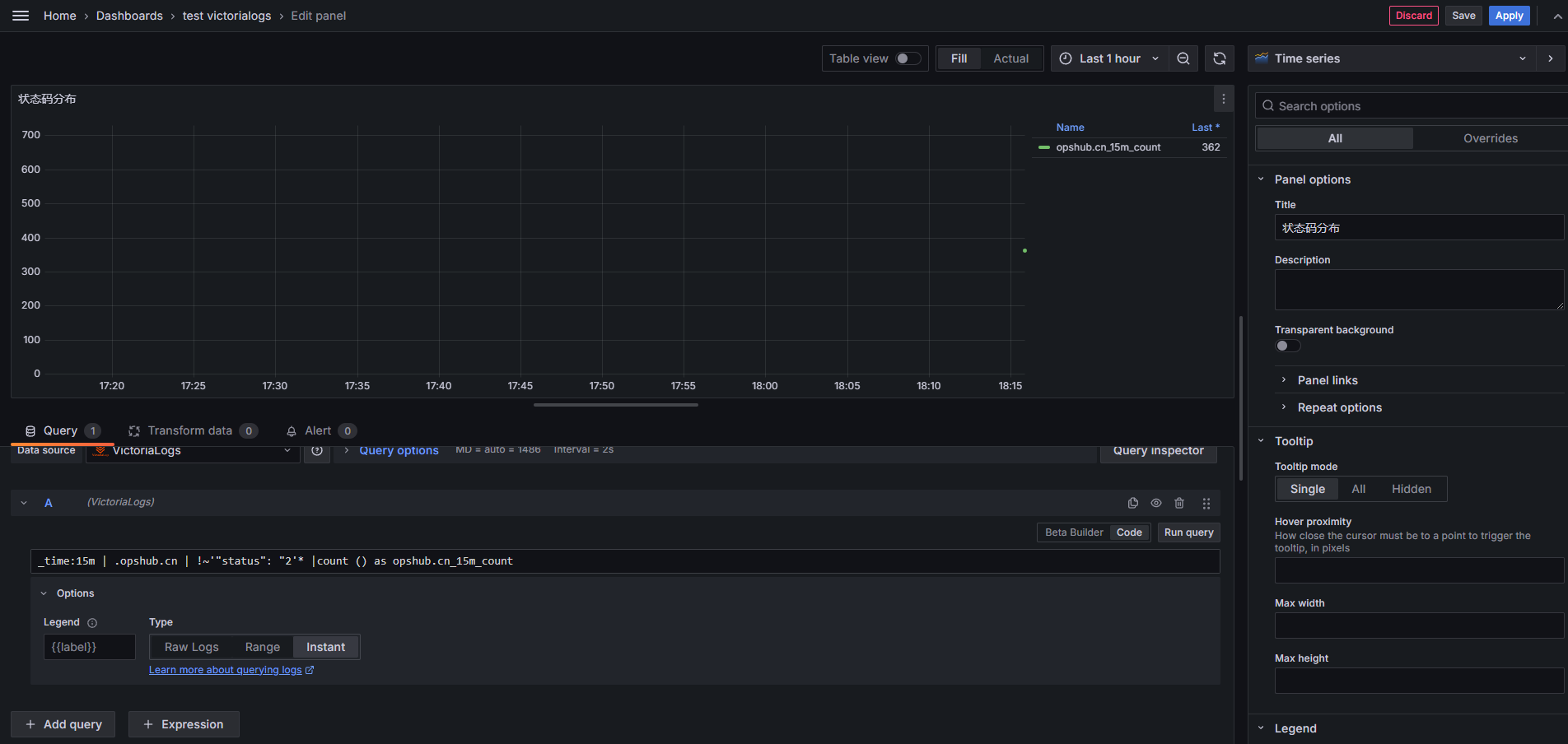Image resolution: width=1568 pixels, height=744 pixels.
Task: Expand the Panel links section
Action: (1328, 380)
